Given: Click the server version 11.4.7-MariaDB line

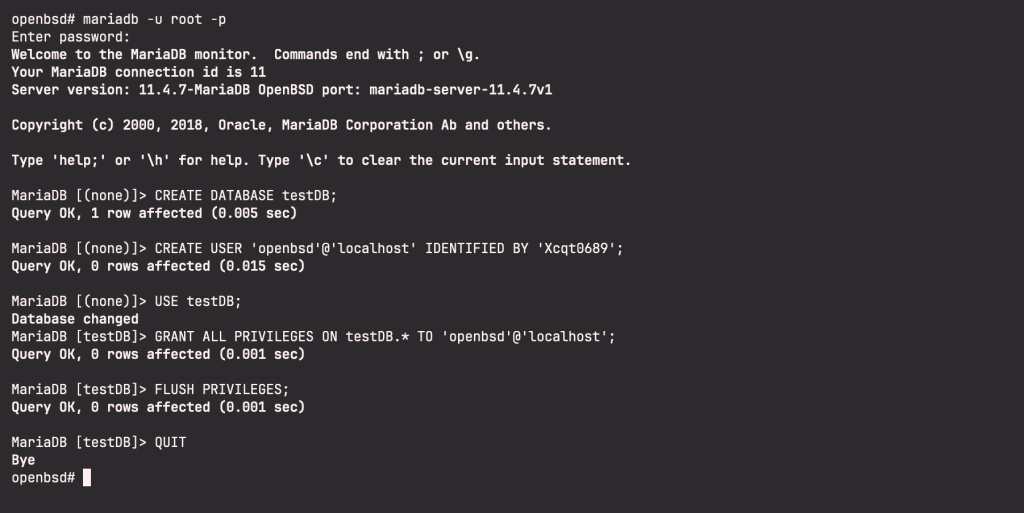Looking at the screenshot, I should click(x=282, y=90).
